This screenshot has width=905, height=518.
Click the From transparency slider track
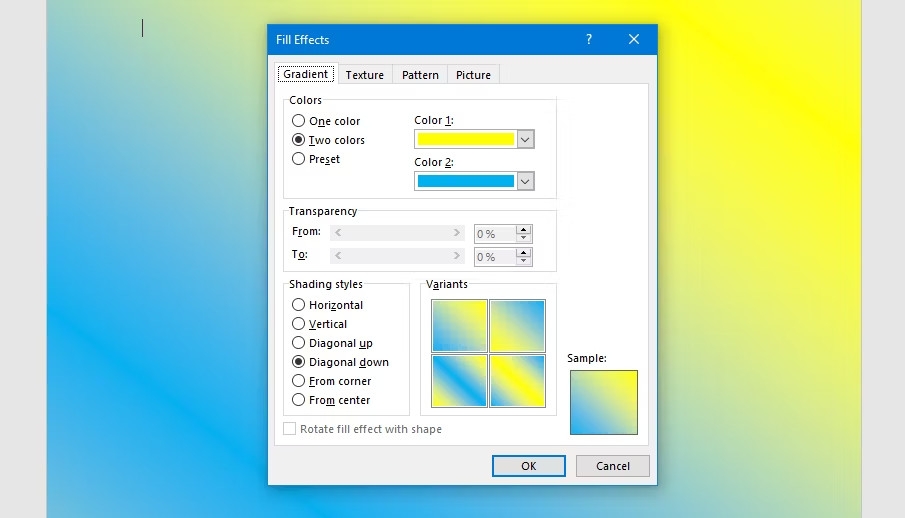(x=397, y=233)
